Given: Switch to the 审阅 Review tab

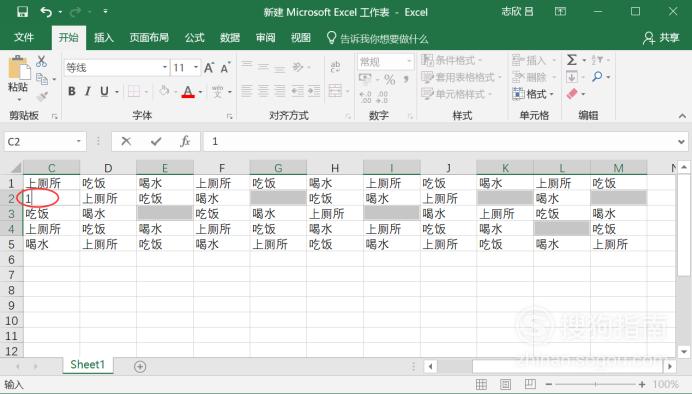Looking at the screenshot, I should [x=265, y=38].
